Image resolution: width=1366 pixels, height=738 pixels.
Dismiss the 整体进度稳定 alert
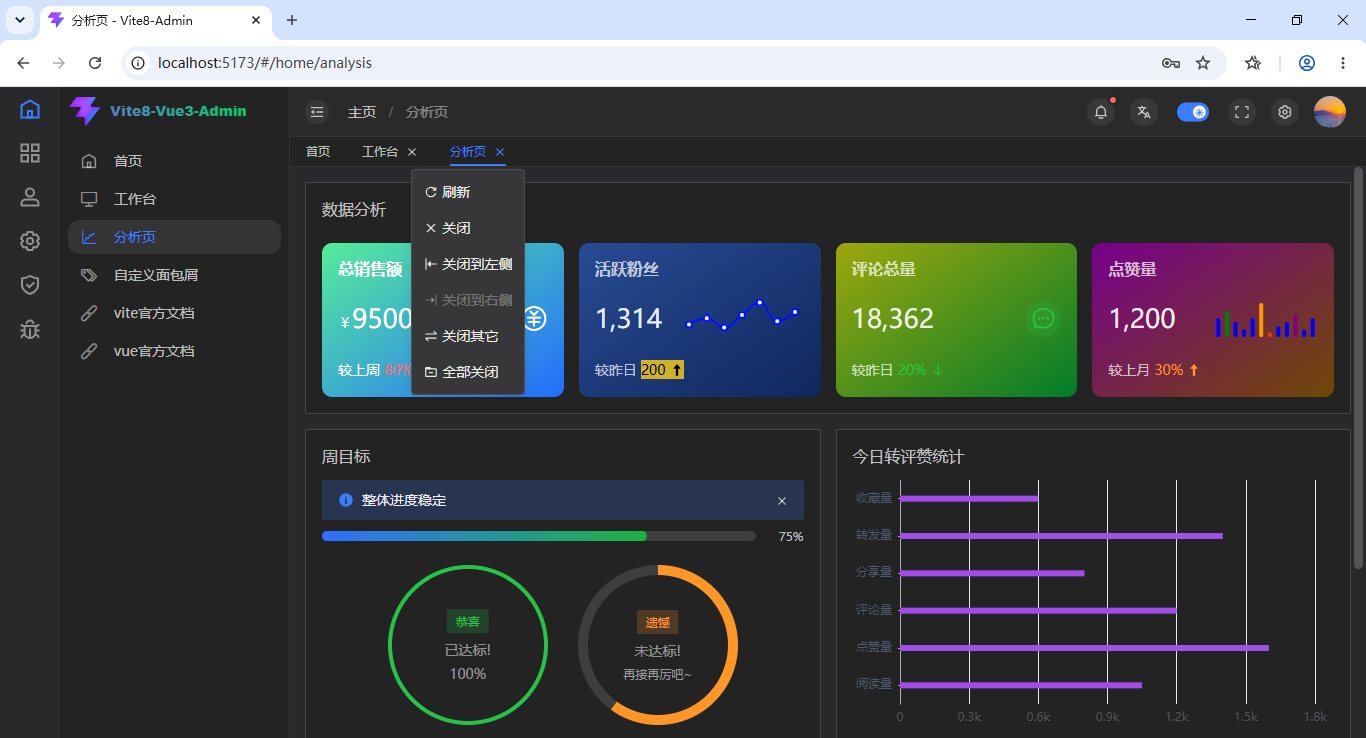point(782,501)
